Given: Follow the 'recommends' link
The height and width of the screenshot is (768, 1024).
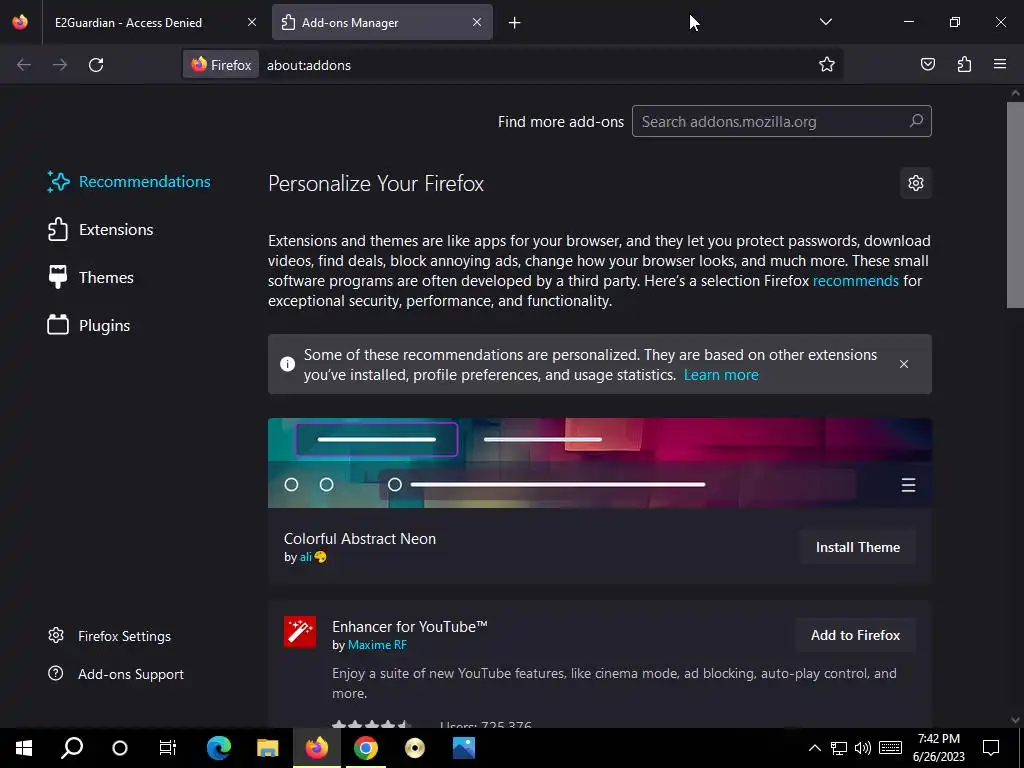Looking at the screenshot, I should [x=856, y=281].
